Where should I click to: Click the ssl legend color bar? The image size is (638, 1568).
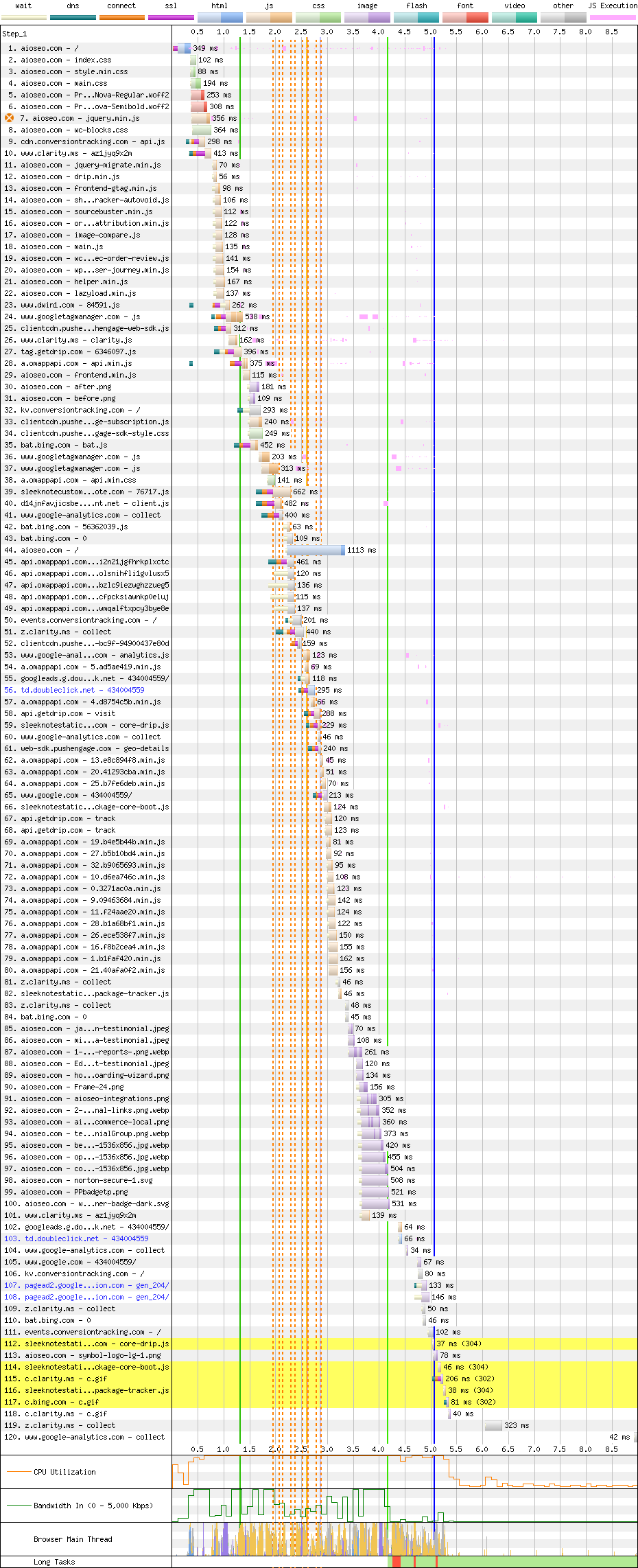[171, 17]
